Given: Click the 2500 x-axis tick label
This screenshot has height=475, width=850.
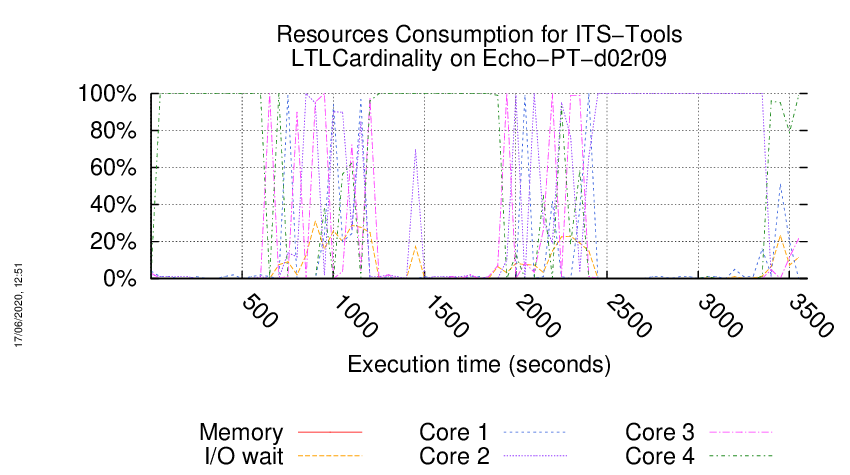Looking at the screenshot, I should (x=629, y=316).
